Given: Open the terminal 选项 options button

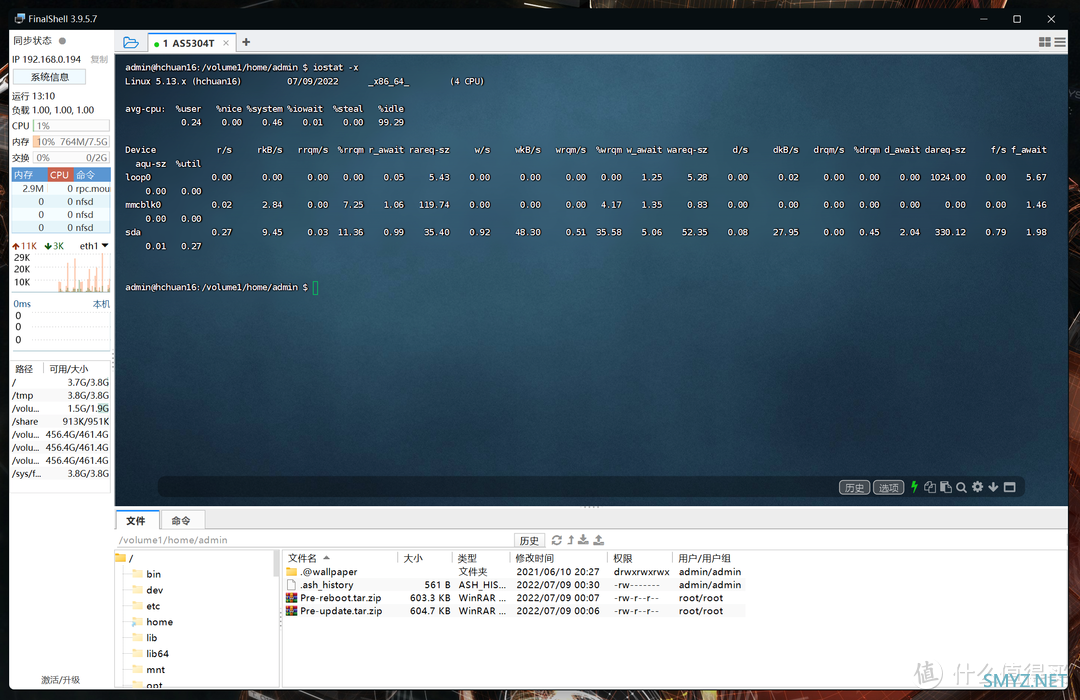Looking at the screenshot, I should (889, 488).
